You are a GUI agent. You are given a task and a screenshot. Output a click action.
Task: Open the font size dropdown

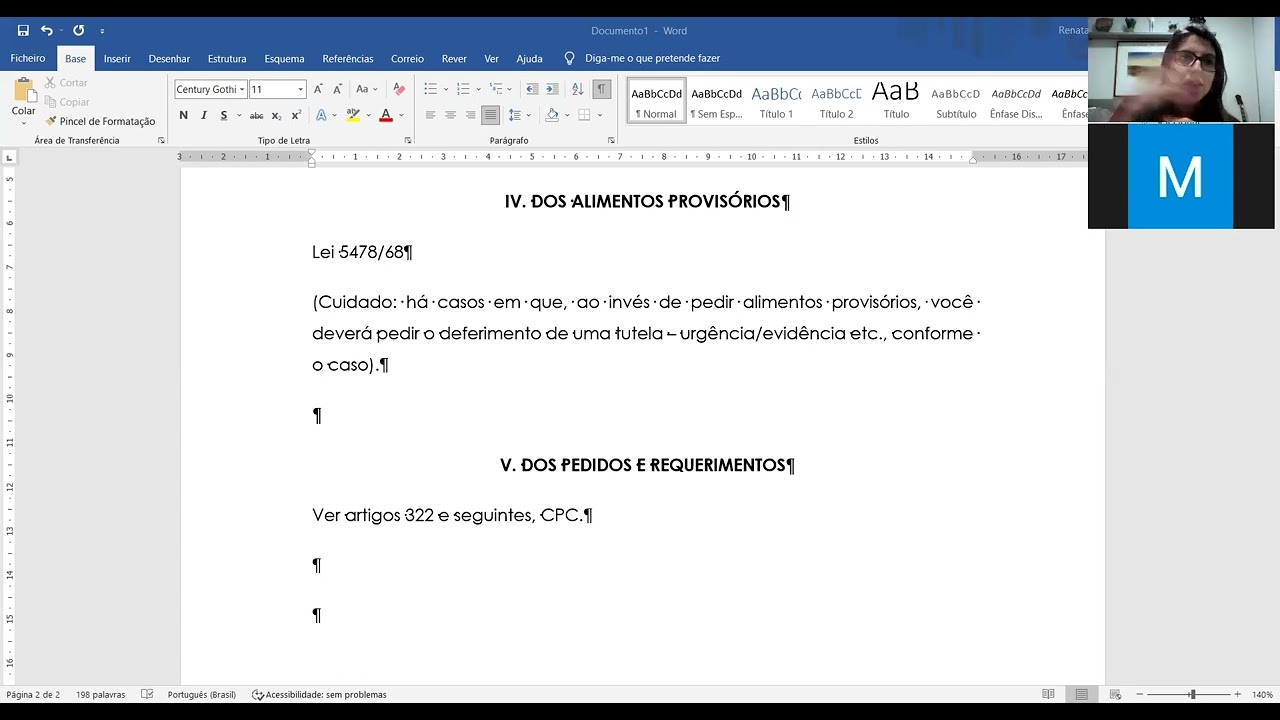click(x=300, y=89)
